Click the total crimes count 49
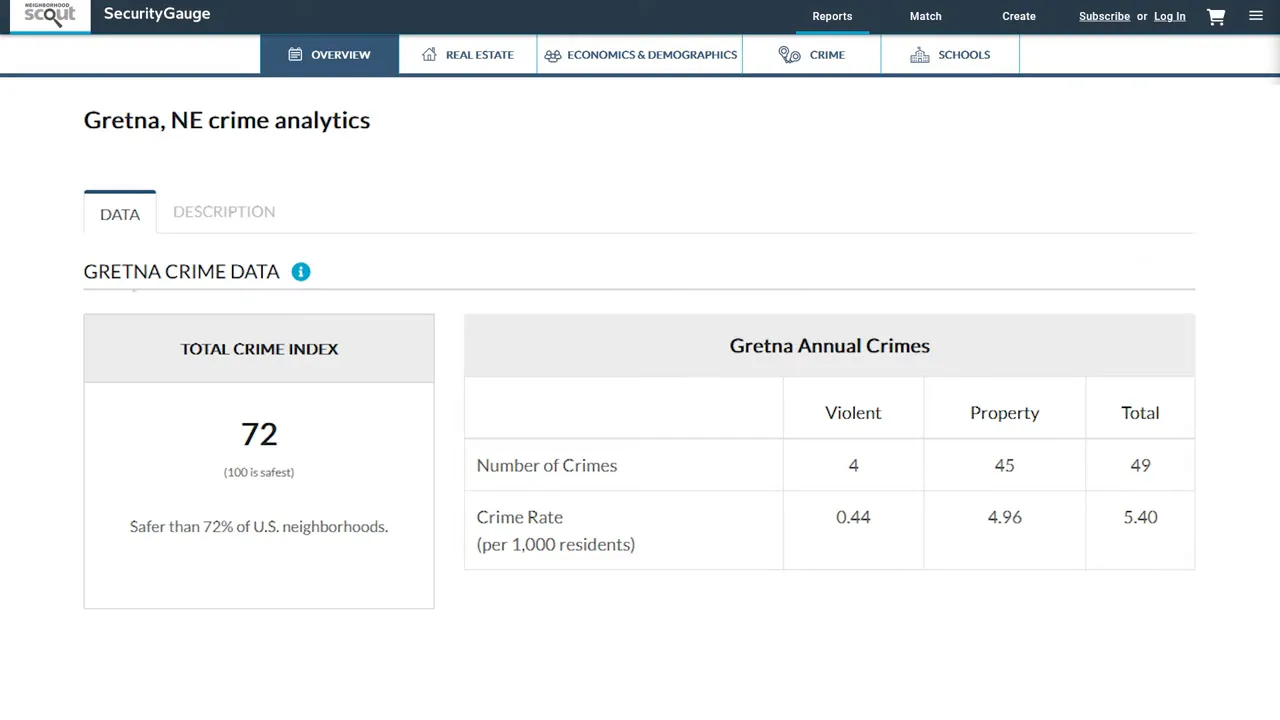 coord(1140,466)
